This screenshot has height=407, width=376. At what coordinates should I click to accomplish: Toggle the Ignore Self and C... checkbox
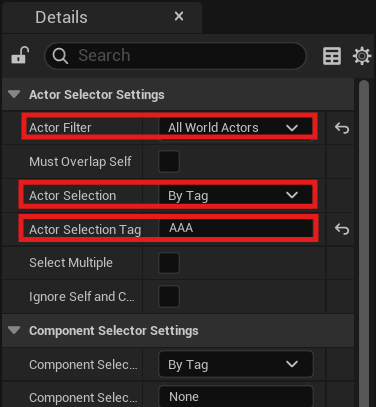[169, 296]
